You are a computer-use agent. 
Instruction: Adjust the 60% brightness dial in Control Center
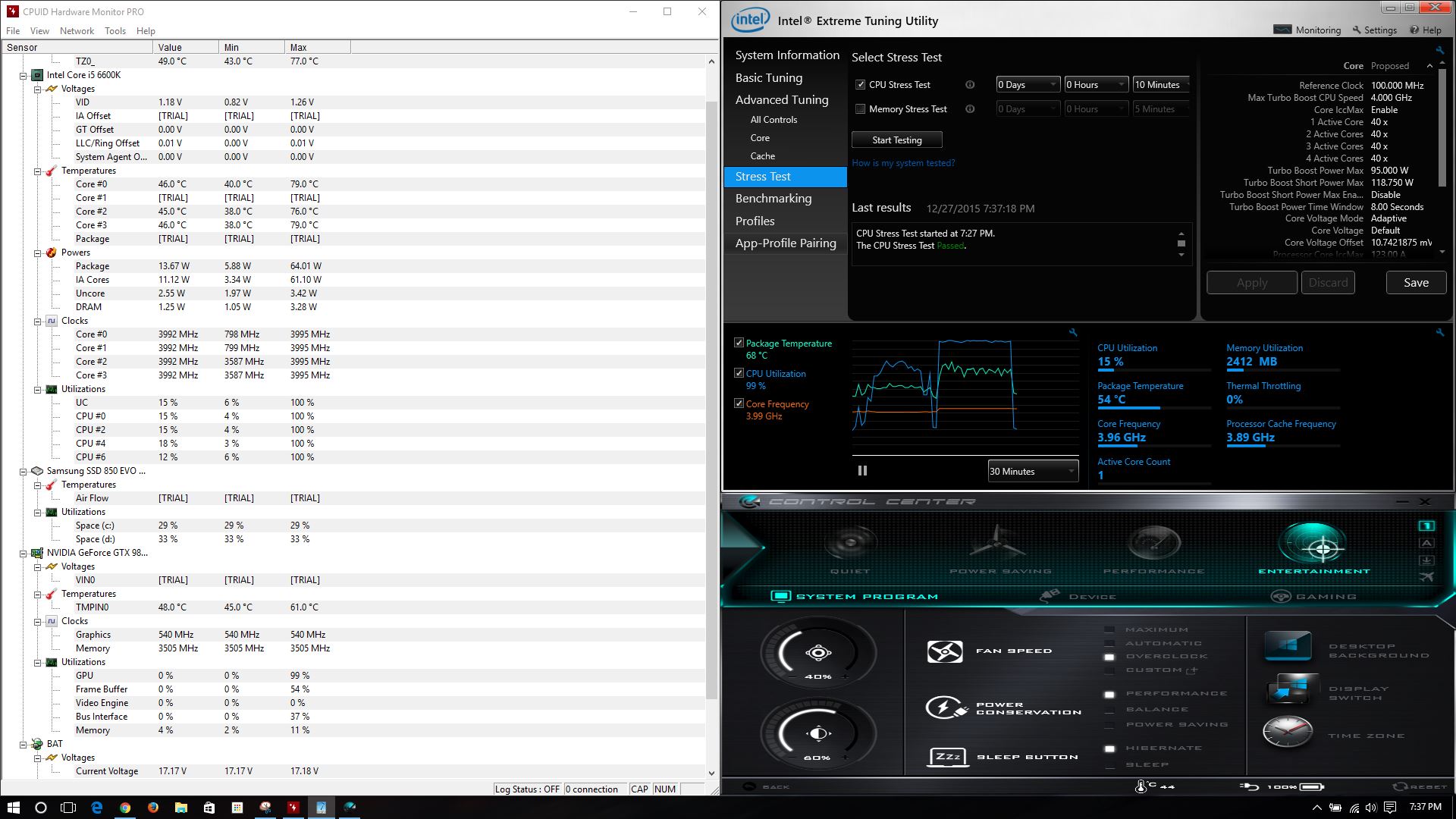[817, 733]
